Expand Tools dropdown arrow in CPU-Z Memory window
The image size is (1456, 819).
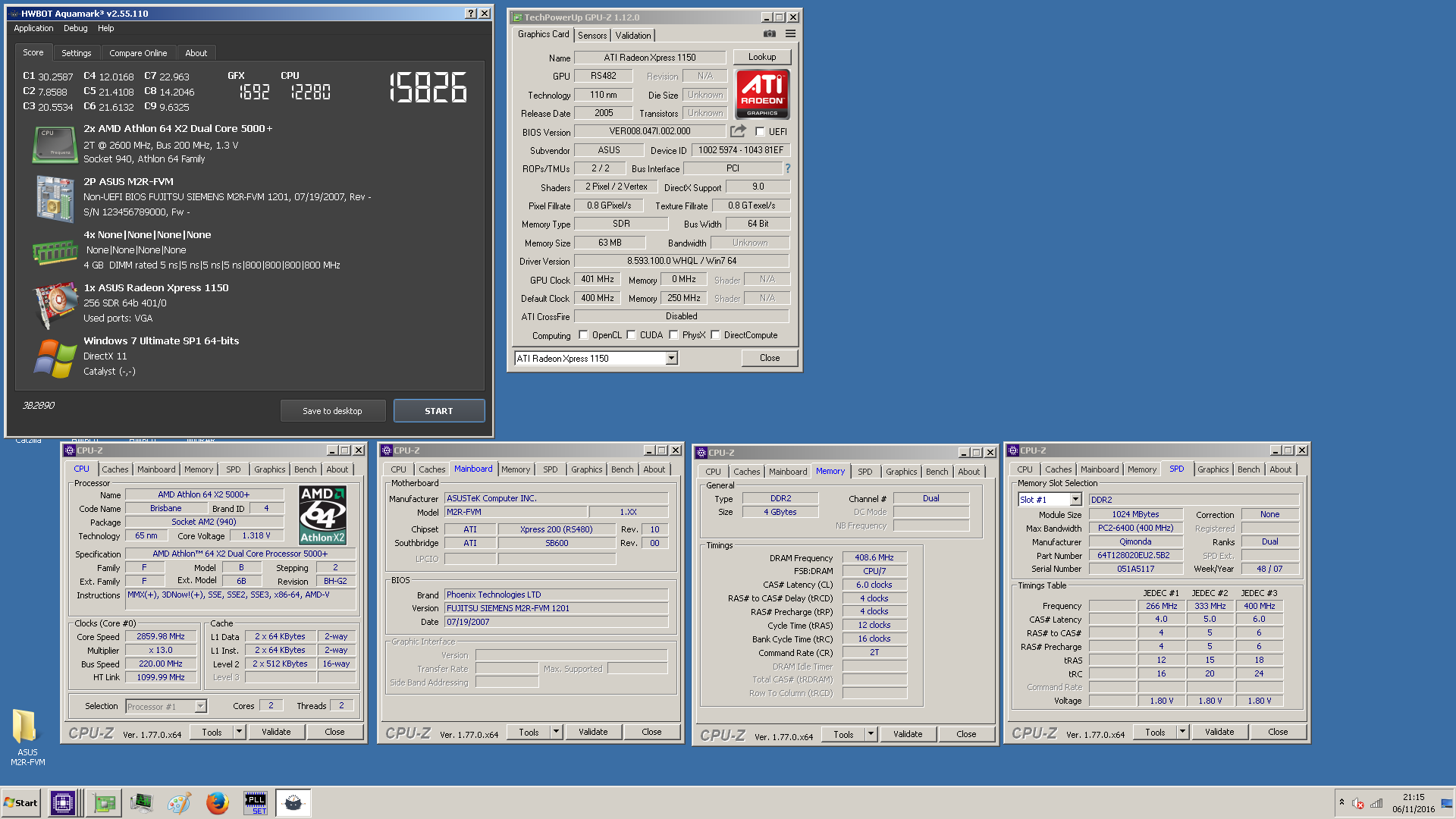[x=871, y=734]
